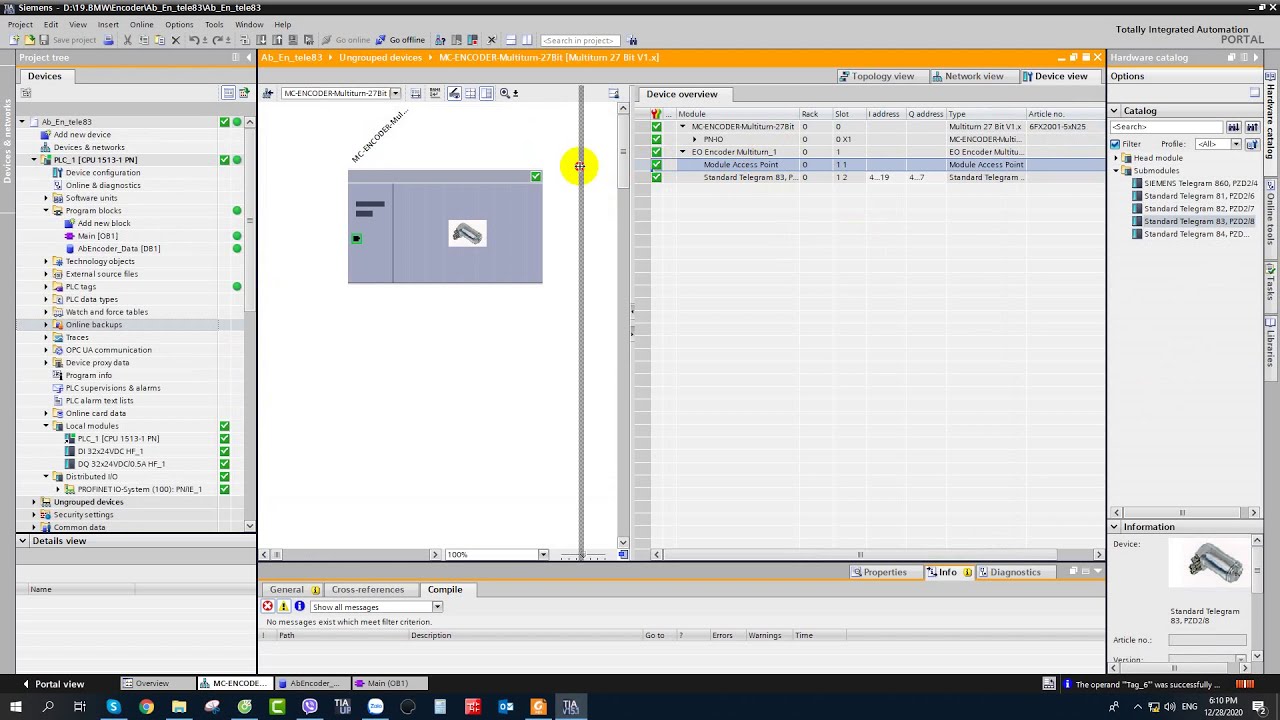
Task: Click the search downwards icon in catalog
Action: point(1234,127)
